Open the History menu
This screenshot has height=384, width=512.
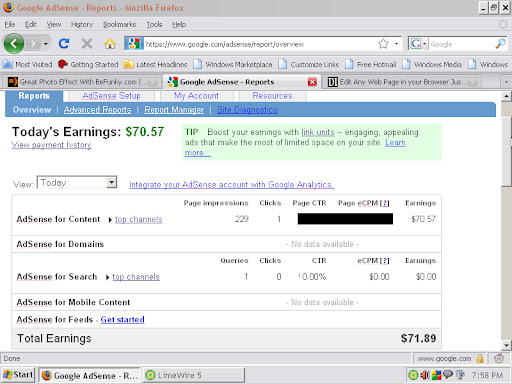tap(82, 24)
